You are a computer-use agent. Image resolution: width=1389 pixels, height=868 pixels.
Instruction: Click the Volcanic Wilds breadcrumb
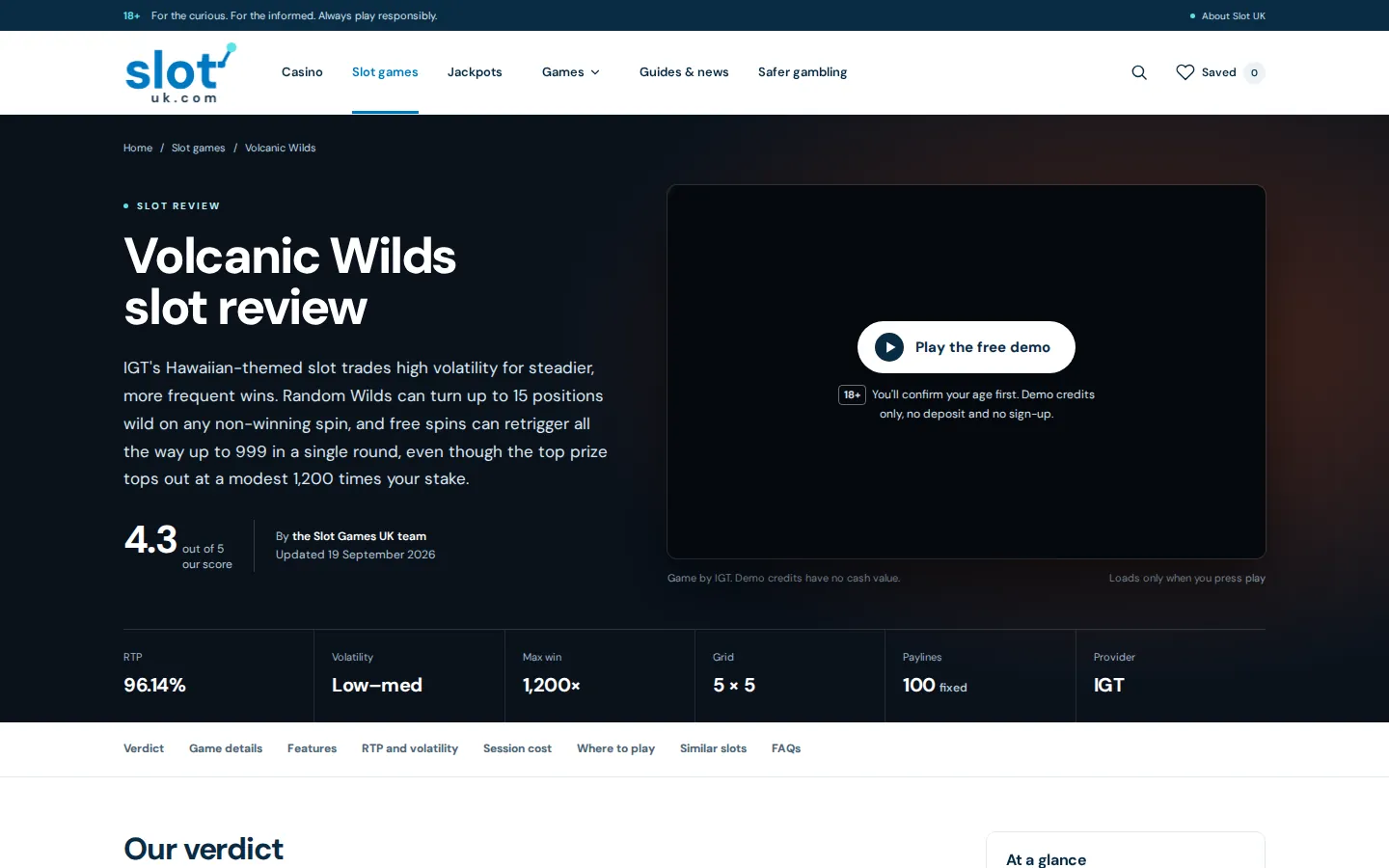(281, 148)
